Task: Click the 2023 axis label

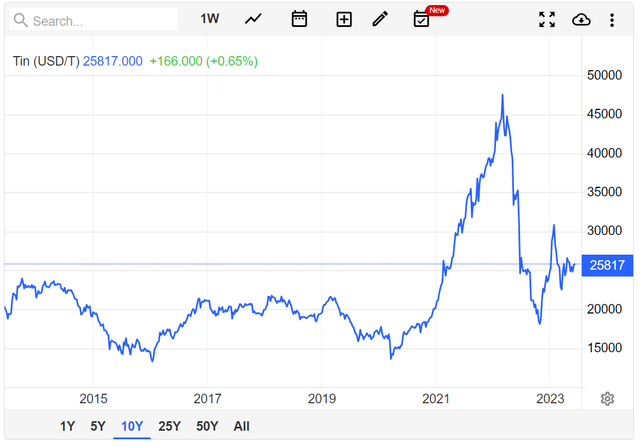Action: click(x=550, y=398)
